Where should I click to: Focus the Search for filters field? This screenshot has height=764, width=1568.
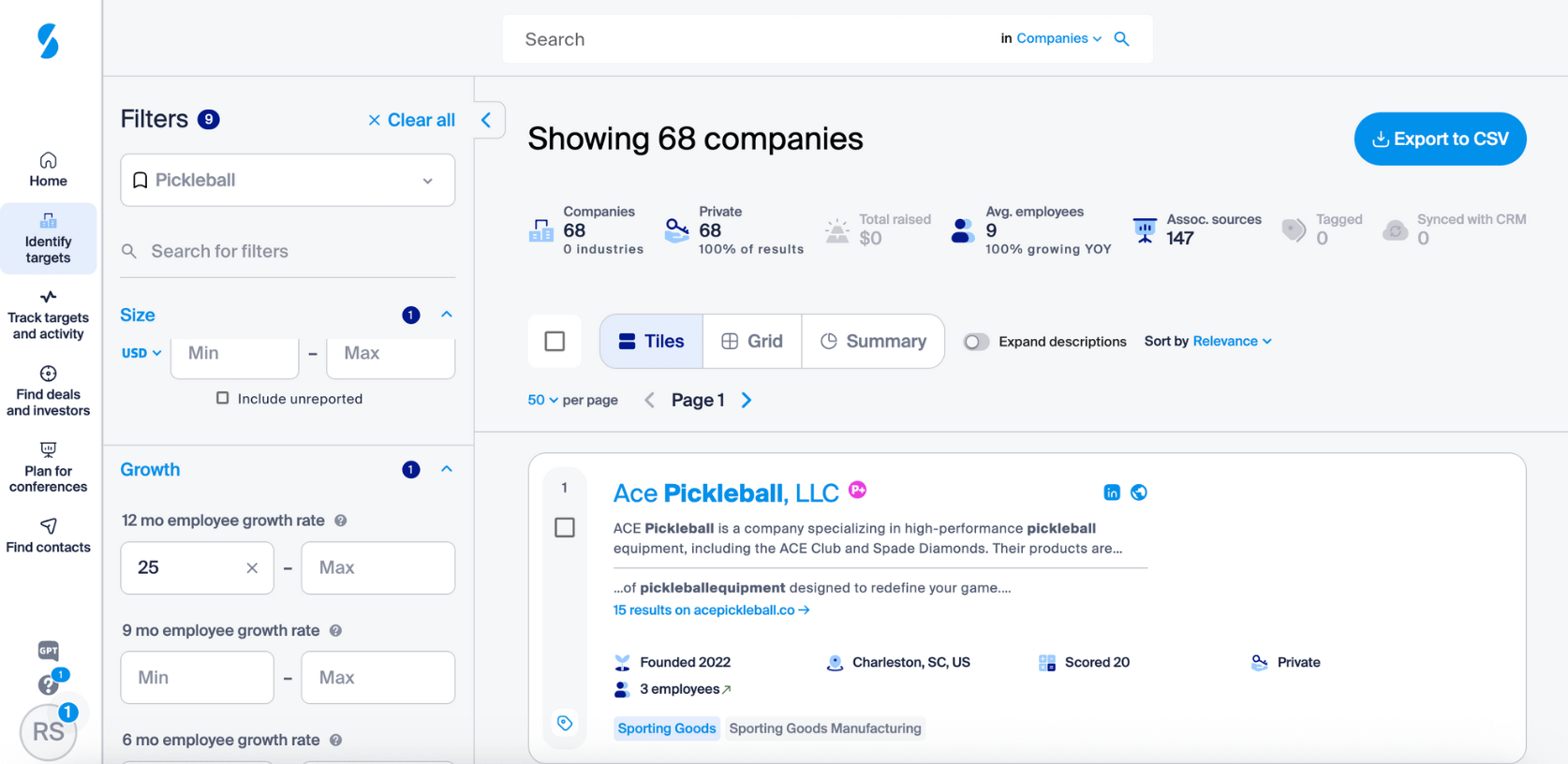[288, 251]
